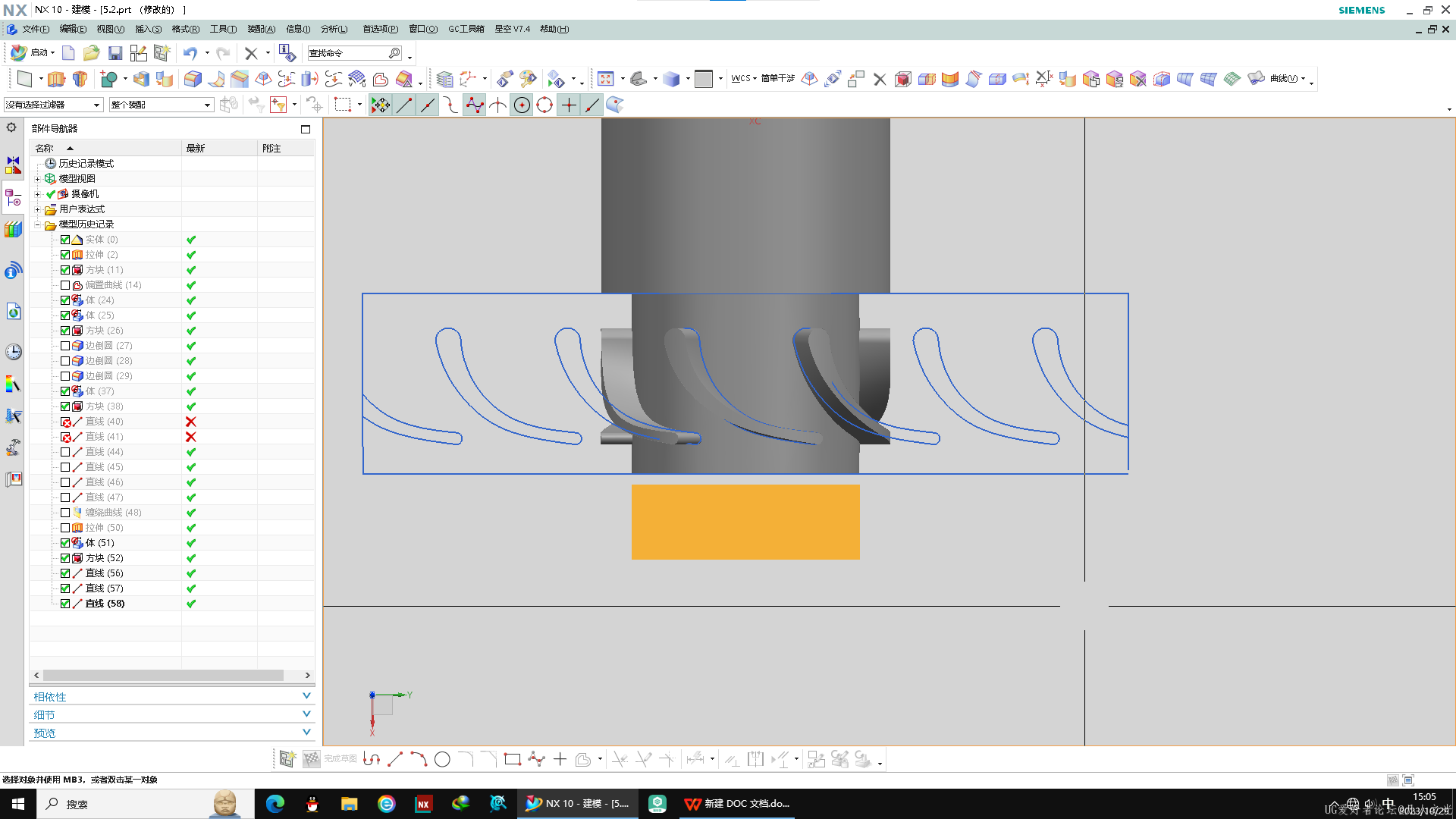Viewport: 1456px width, 819px height.
Task: Open the 编辑(E) menu
Action: click(x=73, y=29)
